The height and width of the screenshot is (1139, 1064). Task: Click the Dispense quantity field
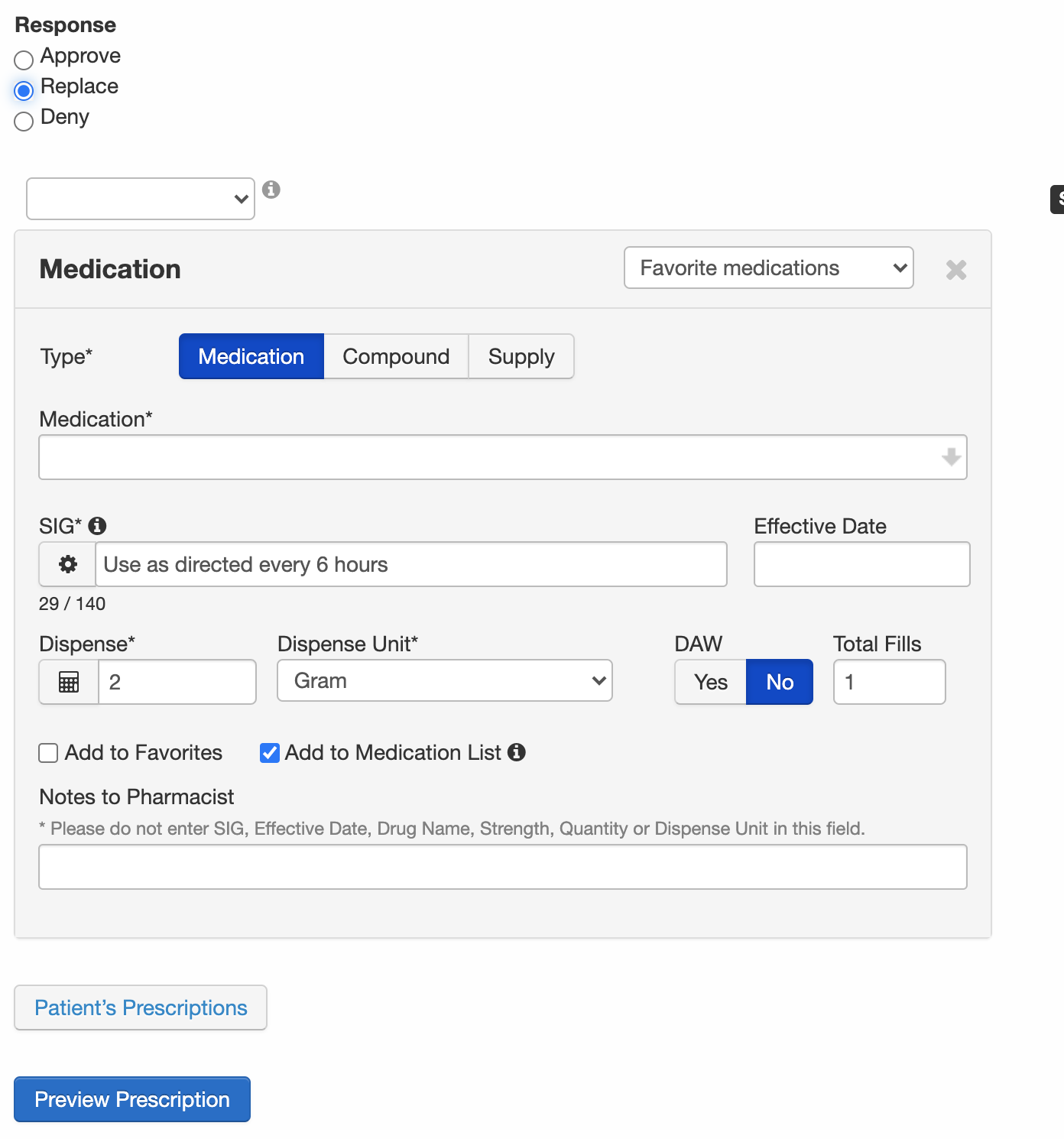pyautogui.click(x=177, y=682)
